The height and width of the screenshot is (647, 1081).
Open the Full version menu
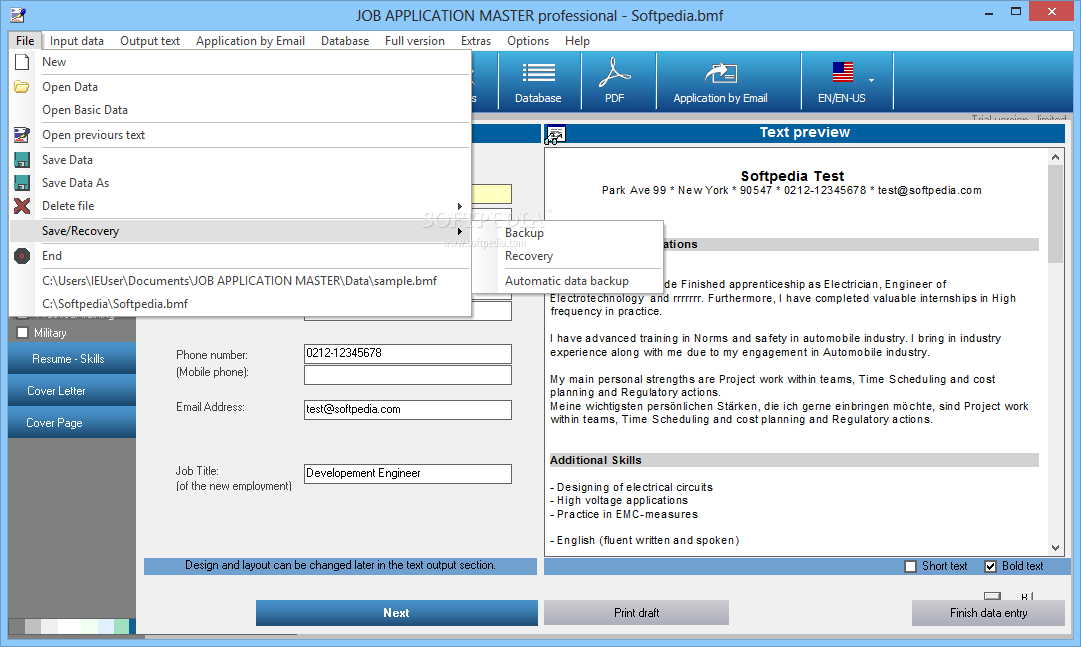(x=414, y=41)
